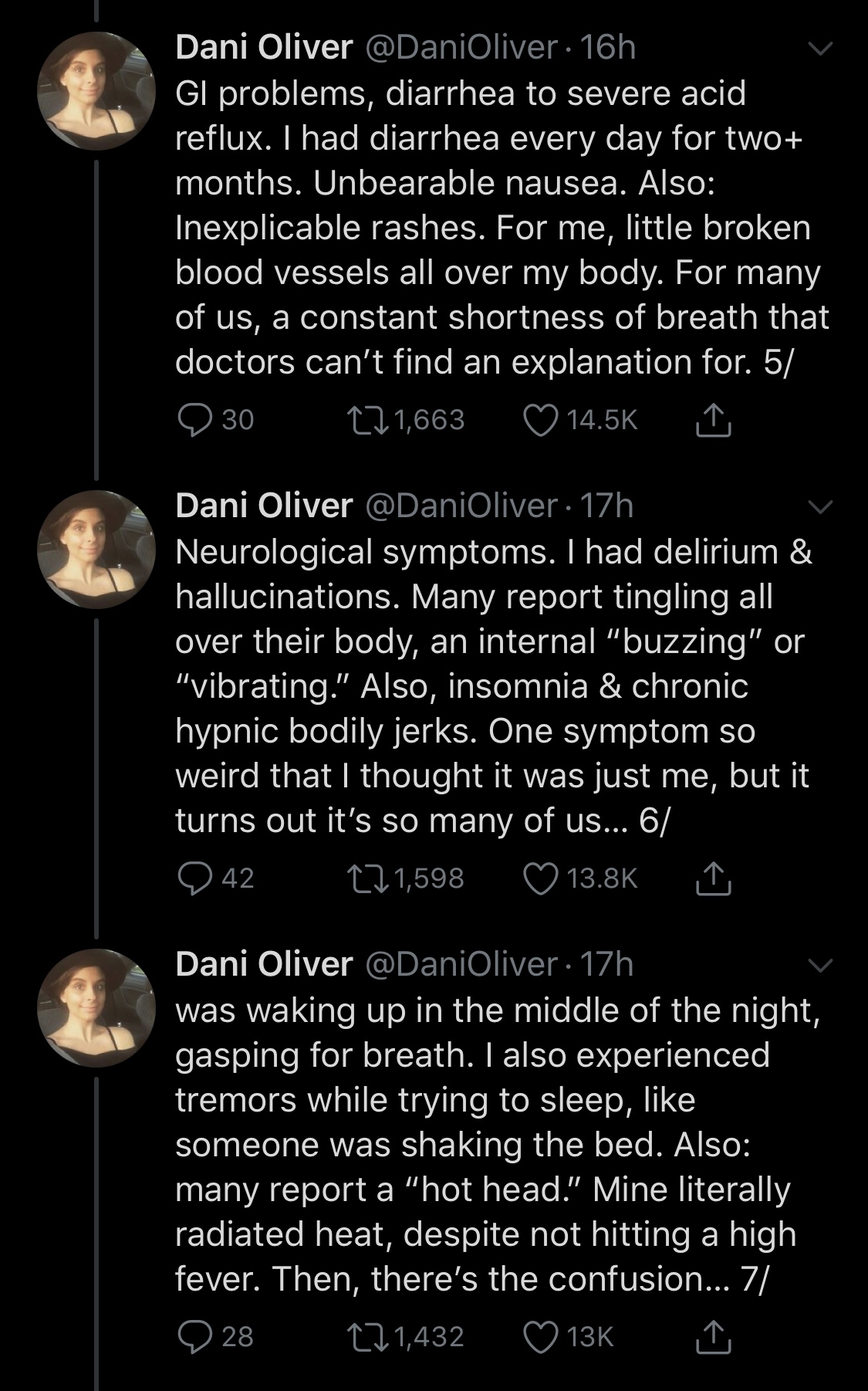The width and height of the screenshot is (868, 1391).
Task: Like the tweet with 13K likes
Action: pos(540,1336)
